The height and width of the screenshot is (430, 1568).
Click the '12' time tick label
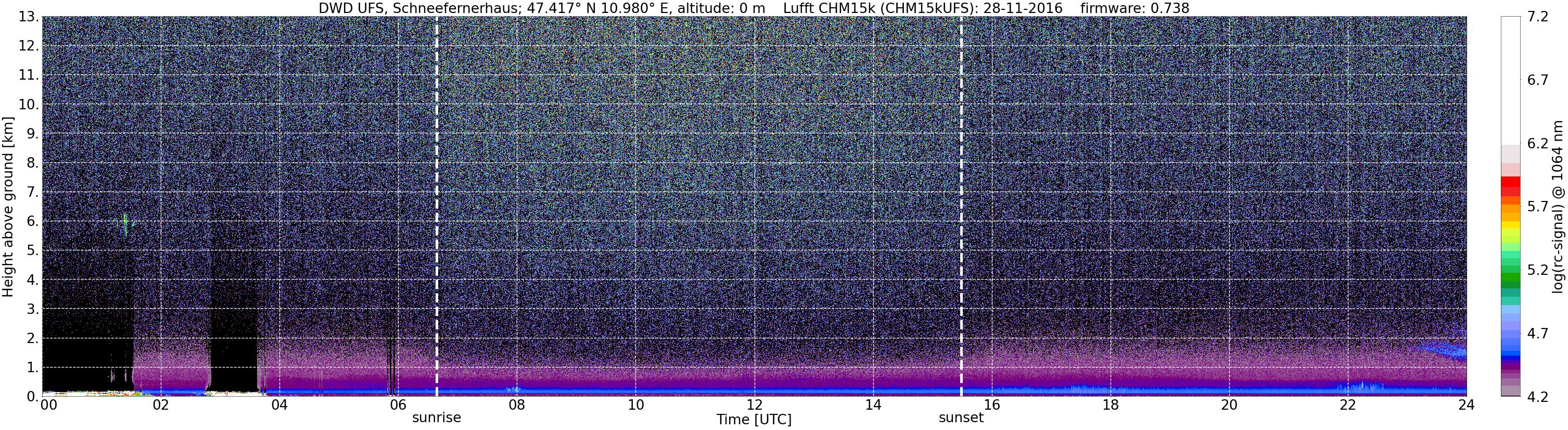(754, 404)
